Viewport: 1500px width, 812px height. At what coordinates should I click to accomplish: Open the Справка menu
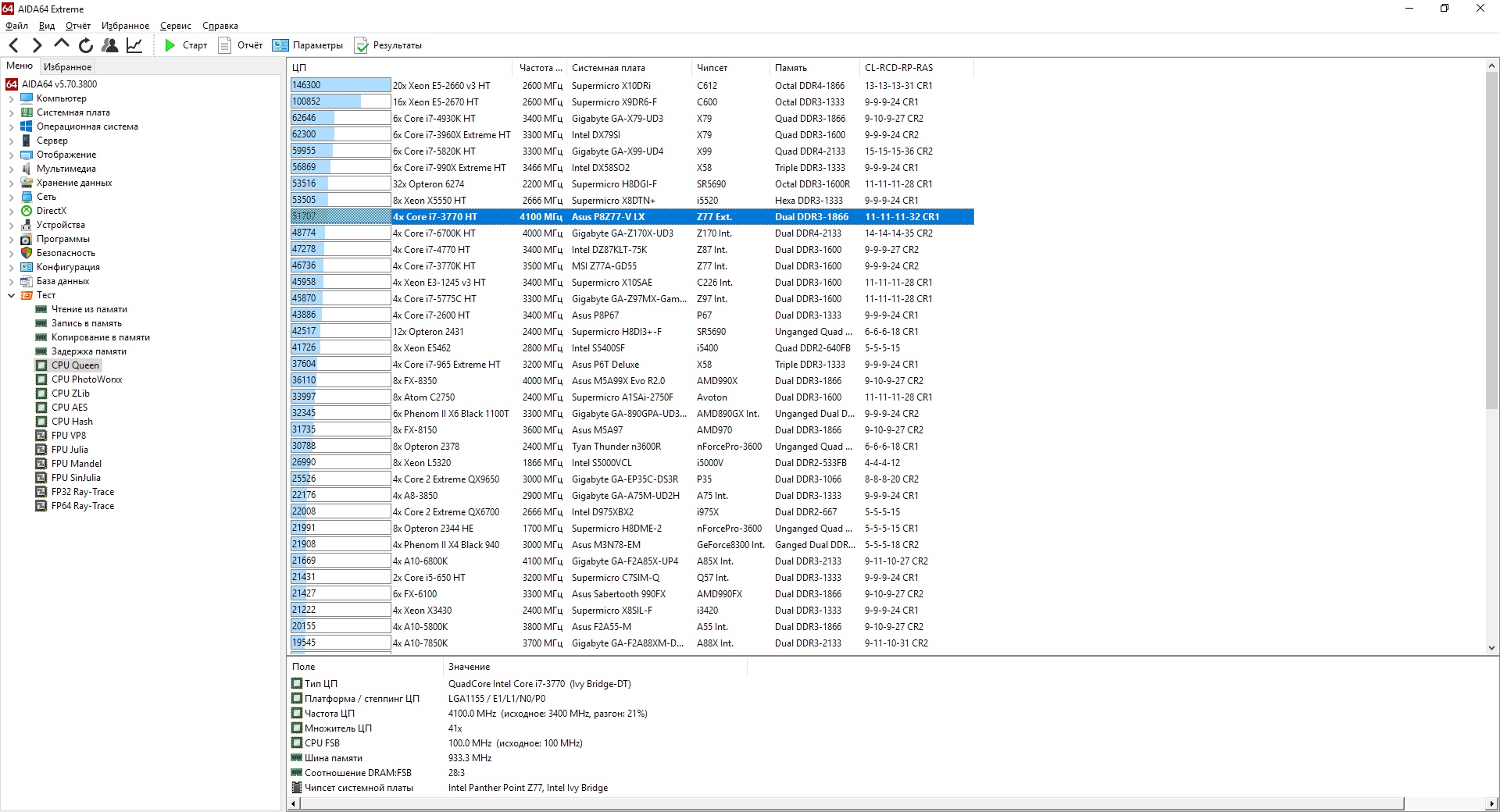(x=220, y=26)
